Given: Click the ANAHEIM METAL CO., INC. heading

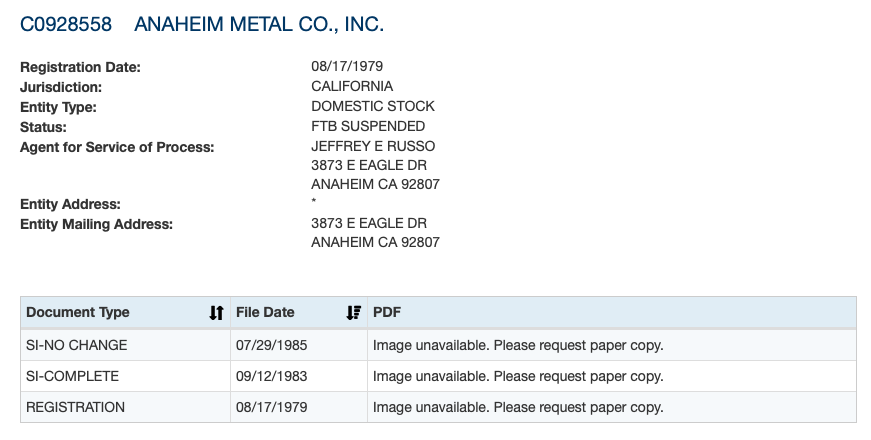Looking at the screenshot, I should tap(259, 24).
